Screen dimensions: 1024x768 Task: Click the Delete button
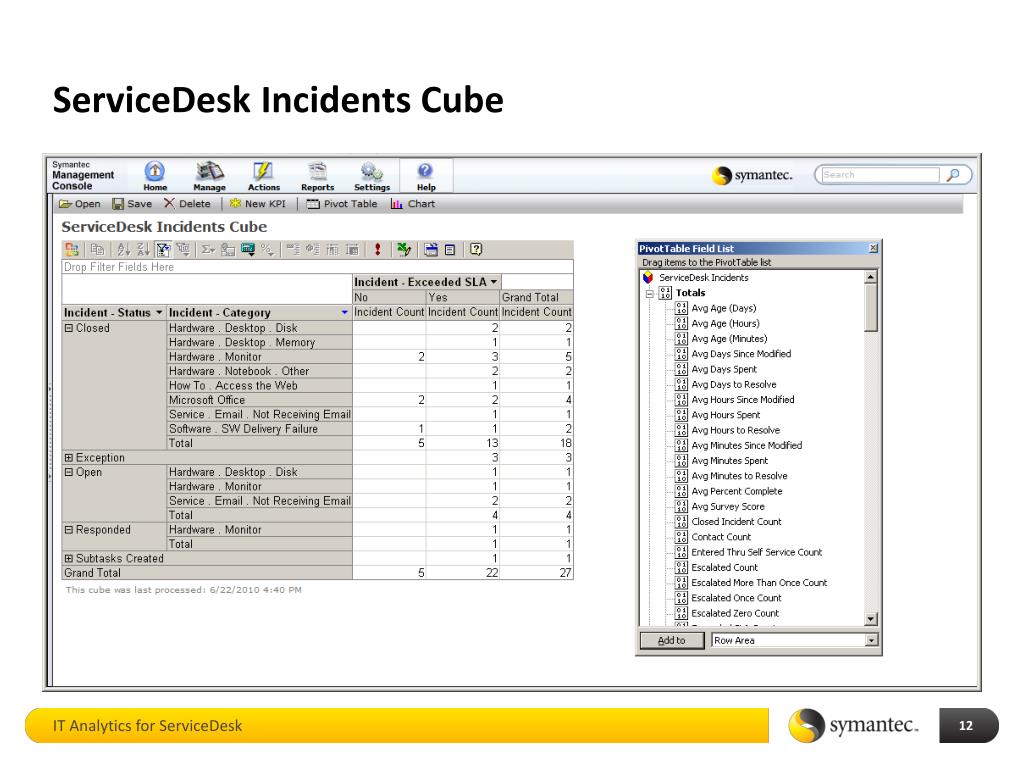[187, 204]
